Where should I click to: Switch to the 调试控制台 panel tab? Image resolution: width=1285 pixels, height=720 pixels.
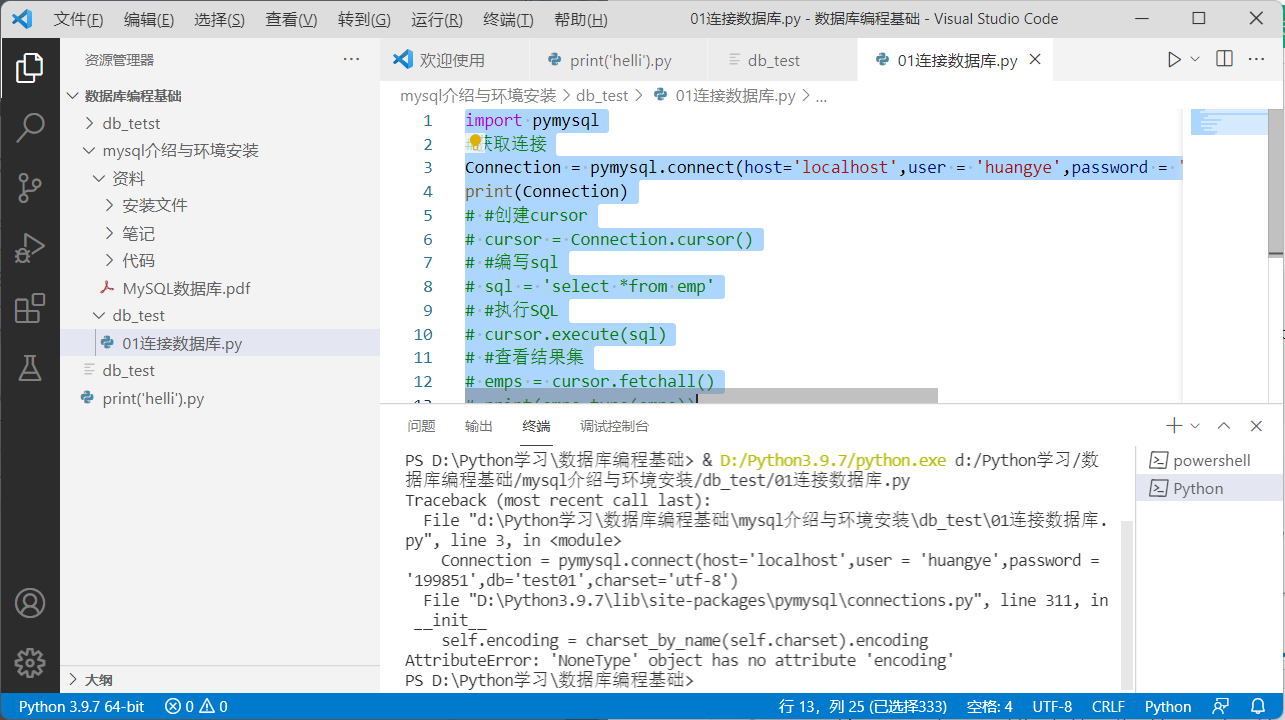pyautogui.click(x=614, y=426)
